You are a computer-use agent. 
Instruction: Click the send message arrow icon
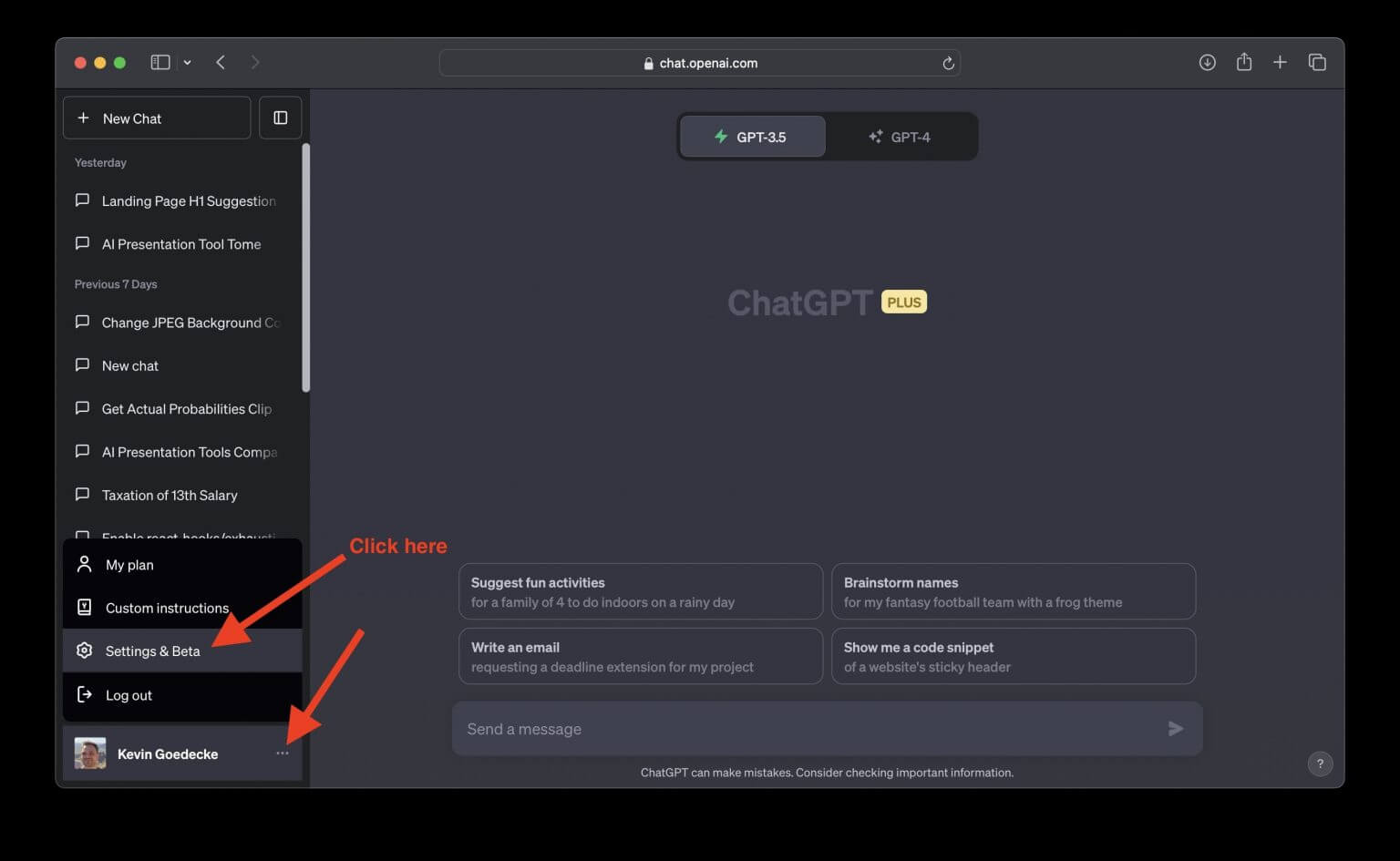pos(1175,728)
